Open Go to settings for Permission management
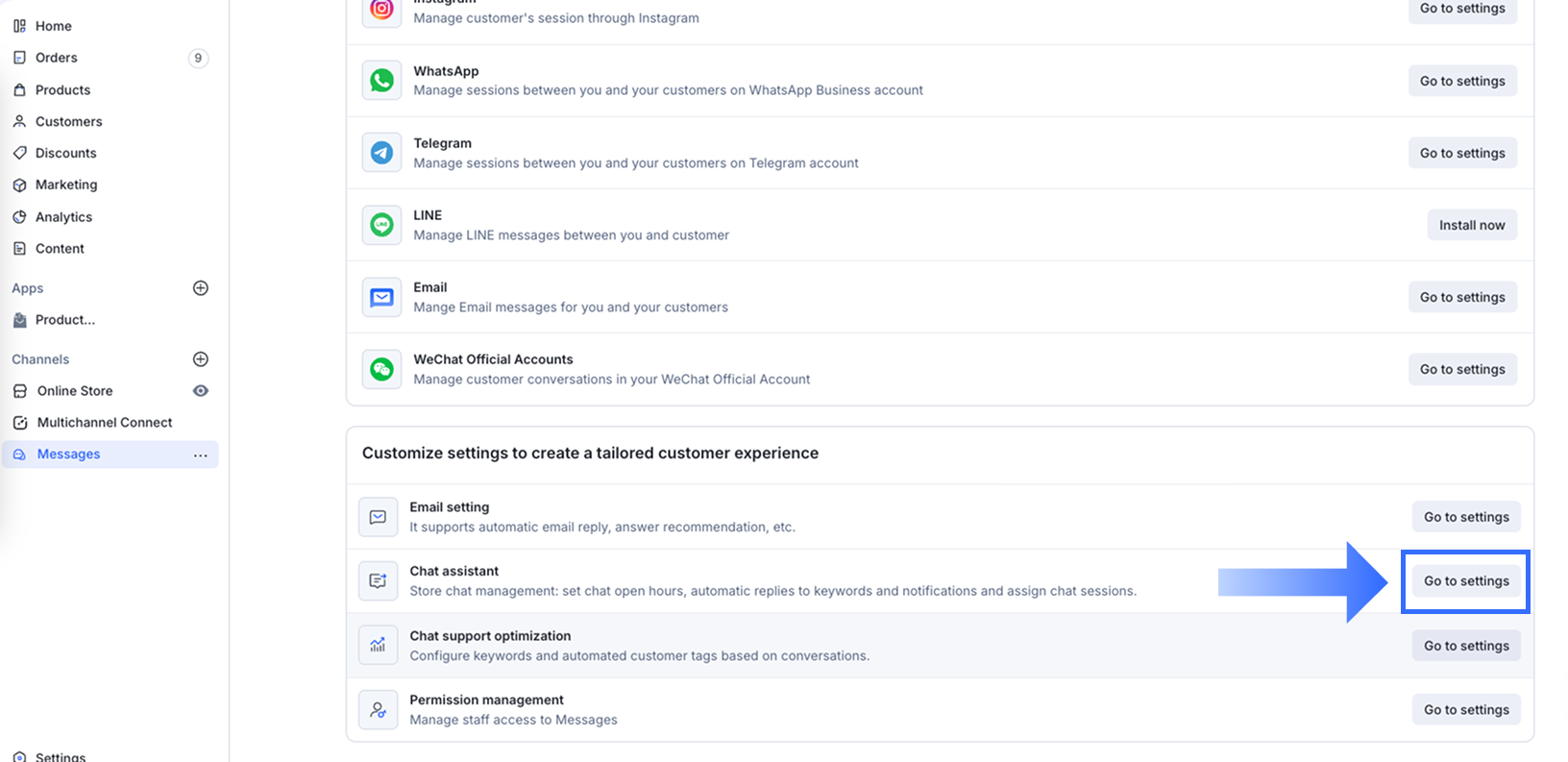This screenshot has width=1568, height=762. point(1466,710)
